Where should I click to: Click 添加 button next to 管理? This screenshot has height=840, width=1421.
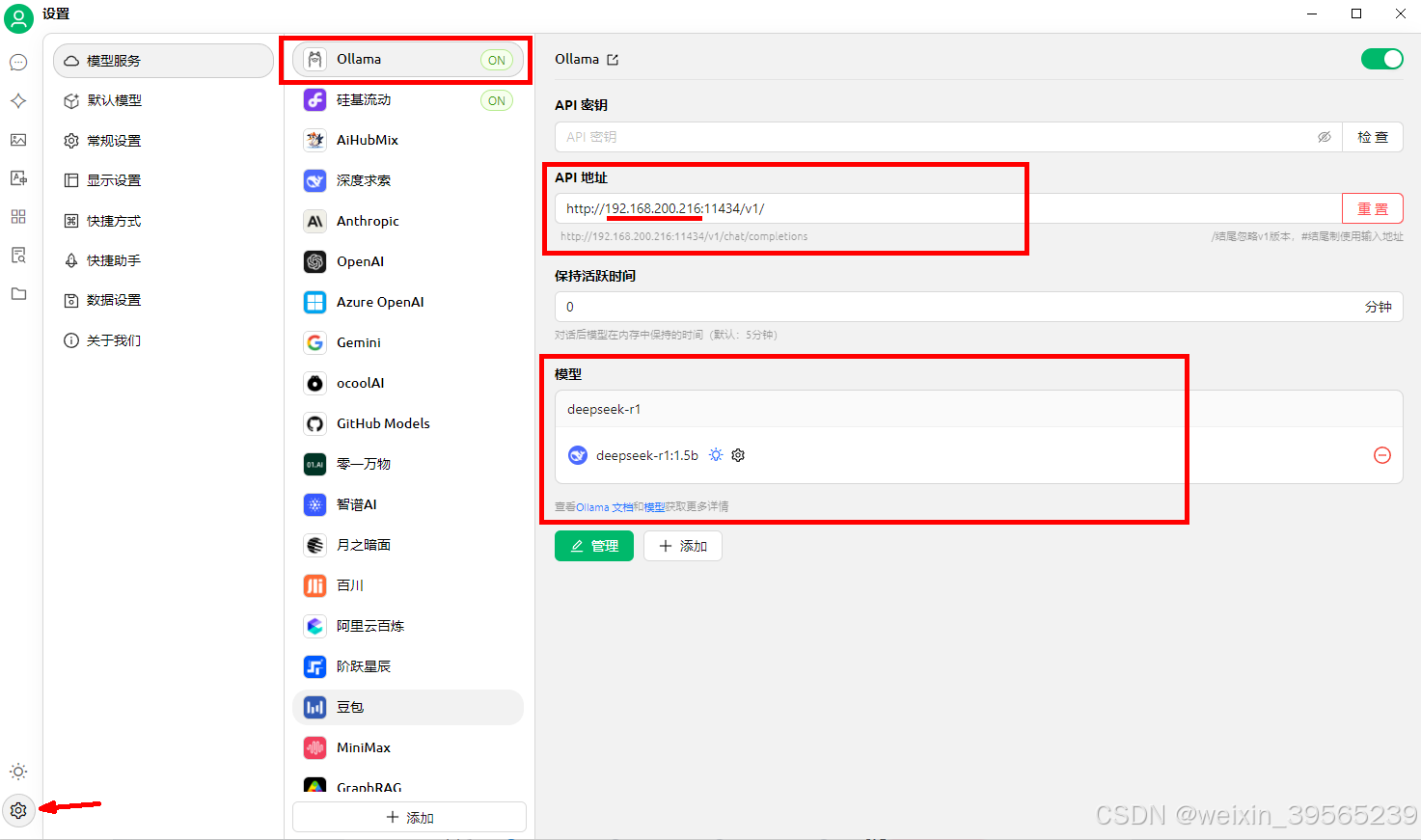[x=683, y=546]
